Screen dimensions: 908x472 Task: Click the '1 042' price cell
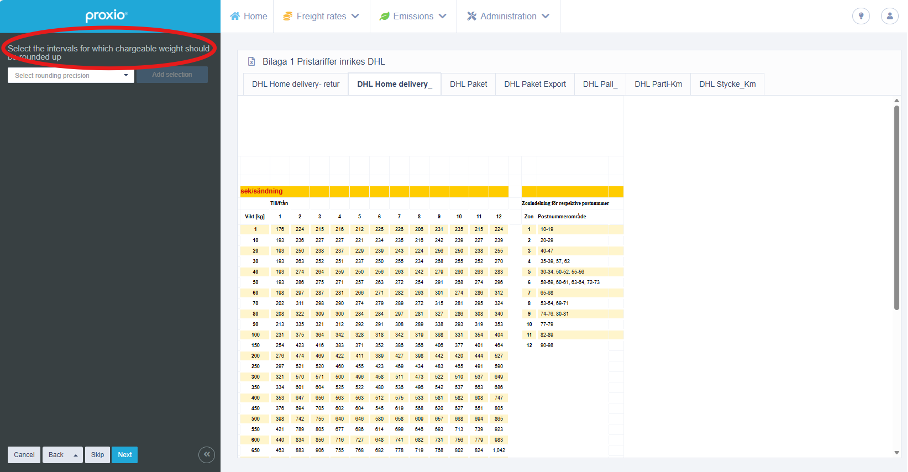(x=499, y=450)
